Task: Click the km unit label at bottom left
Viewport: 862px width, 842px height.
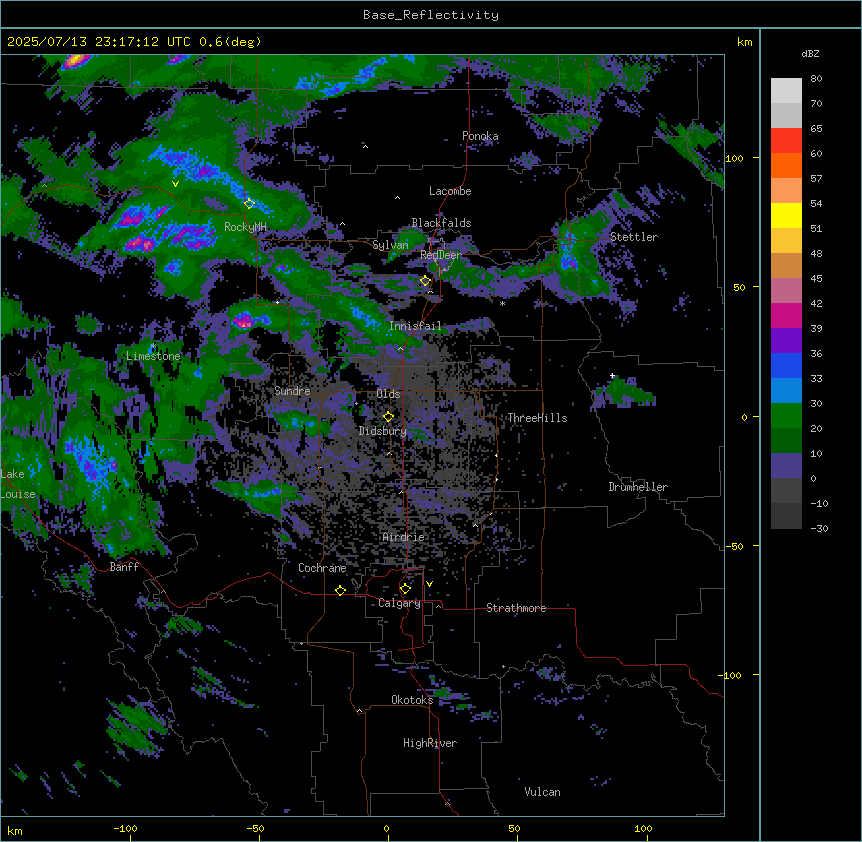Action: pyautogui.click(x=15, y=830)
